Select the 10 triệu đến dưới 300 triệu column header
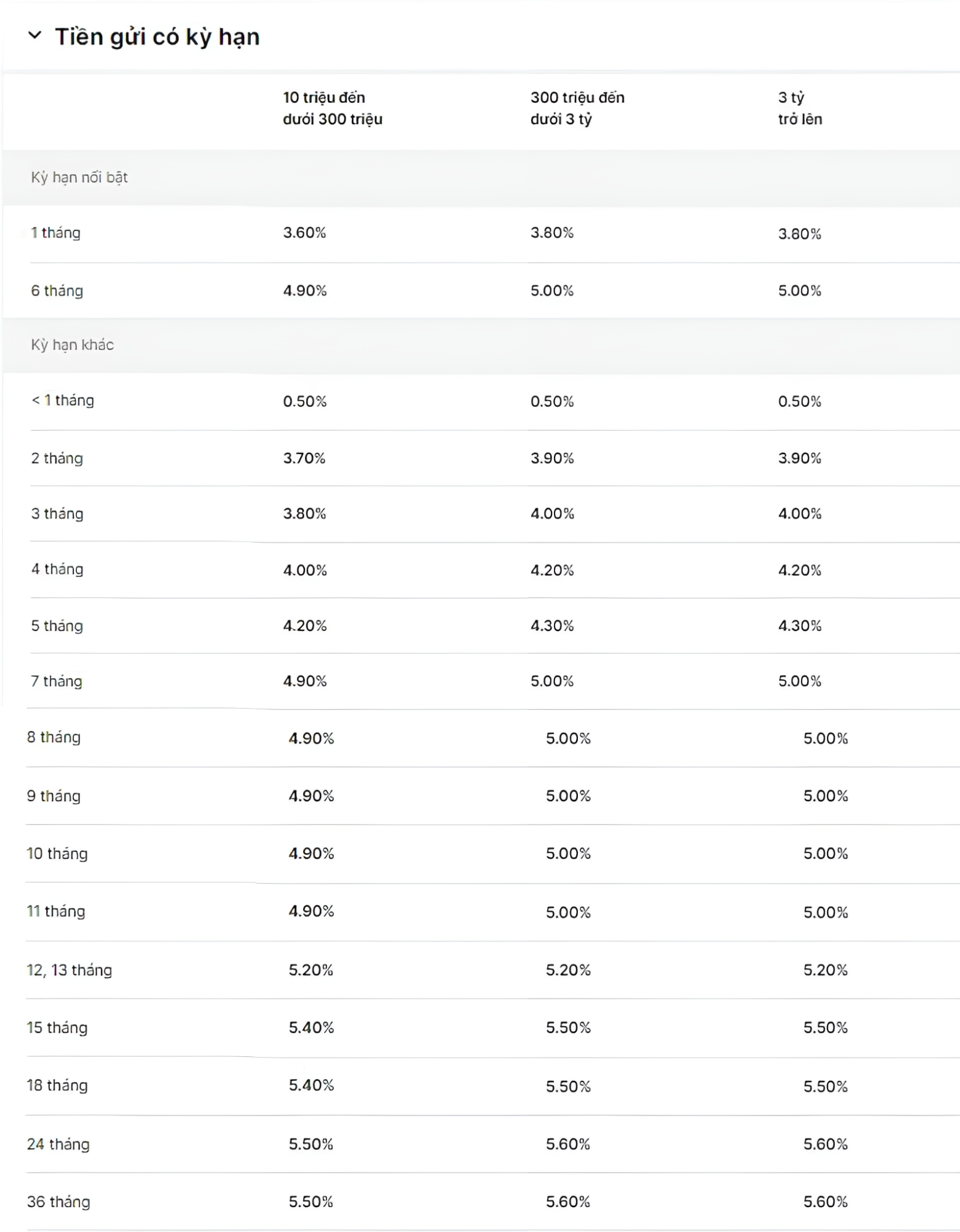Viewport: 960px width, 1232px height. point(333,108)
